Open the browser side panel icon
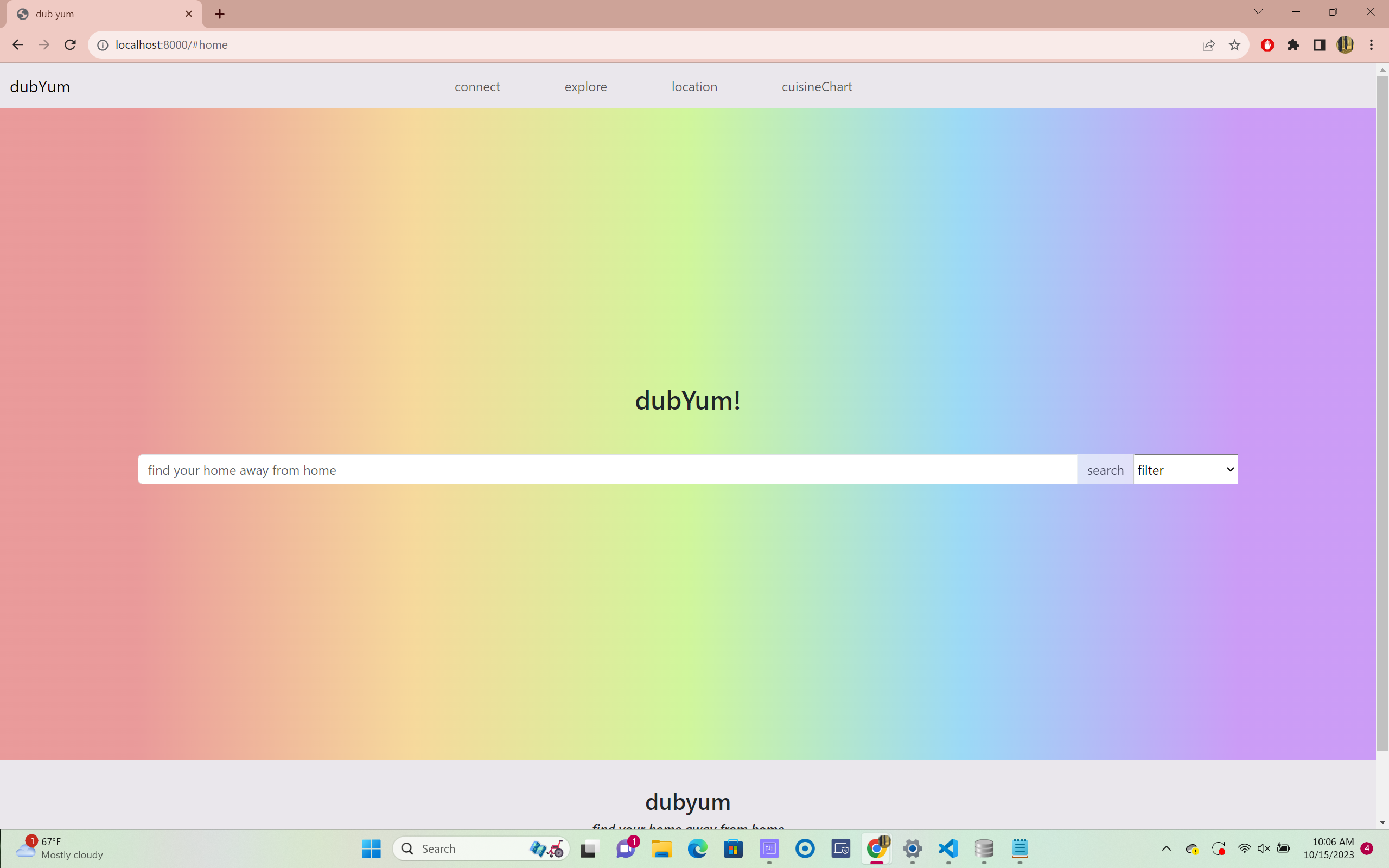Image resolution: width=1389 pixels, height=868 pixels. pos(1319,45)
